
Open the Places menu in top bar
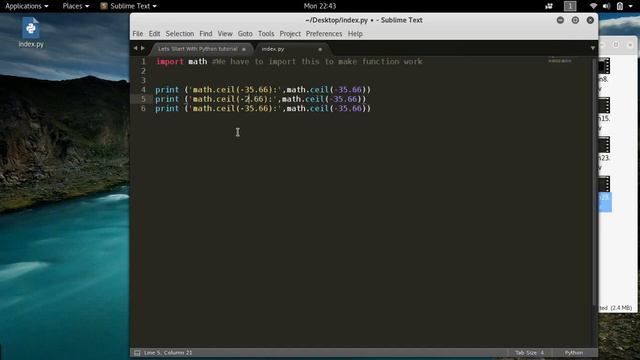pos(76,6)
